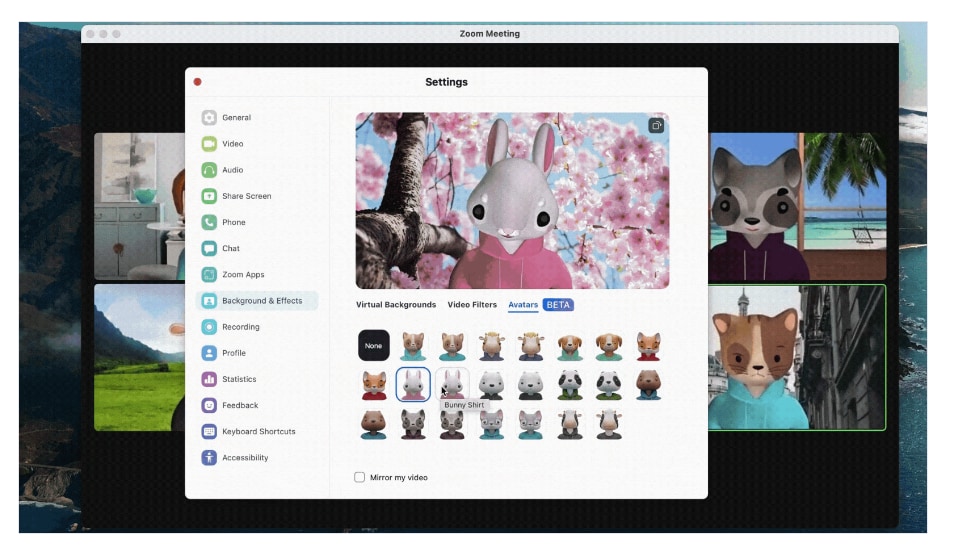The height and width of the screenshot is (556, 970).
Task: Close Settings with the red button
Action: coord(197,82)
